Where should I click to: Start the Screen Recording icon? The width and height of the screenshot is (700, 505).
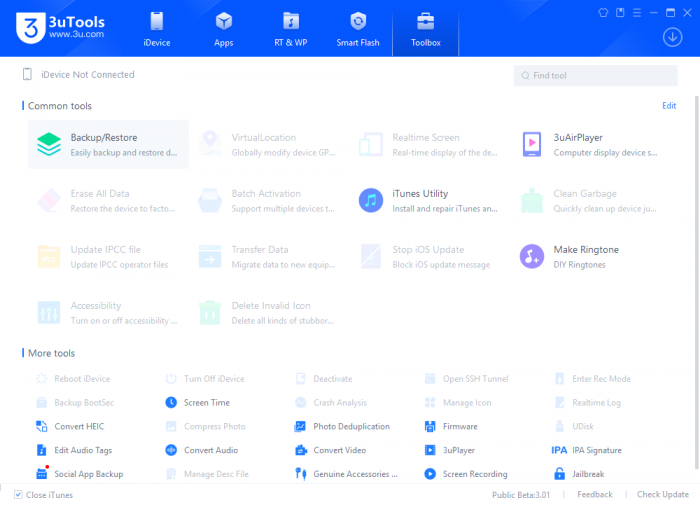pos(430,474)
